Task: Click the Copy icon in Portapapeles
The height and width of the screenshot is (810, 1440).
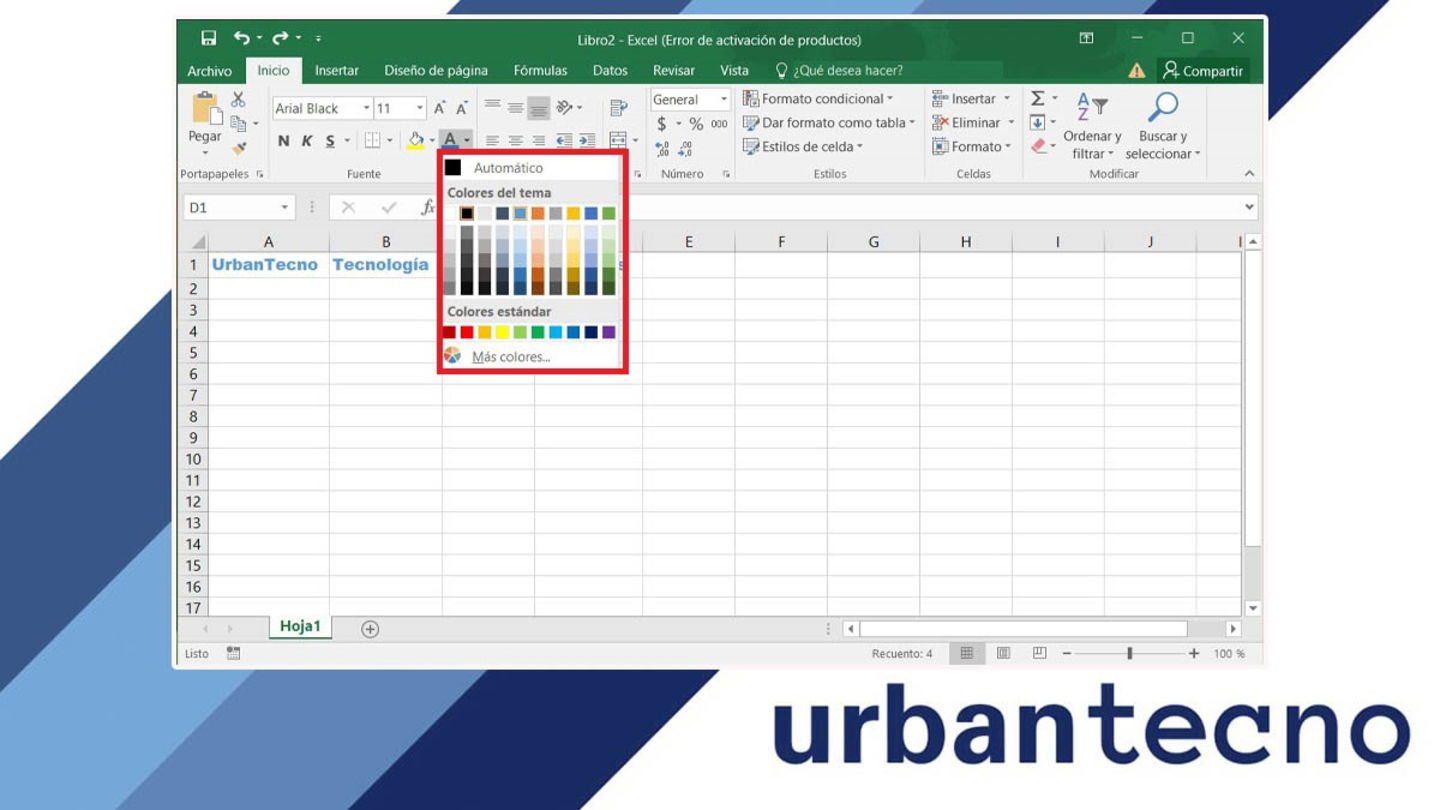Action: click(238, 124)
